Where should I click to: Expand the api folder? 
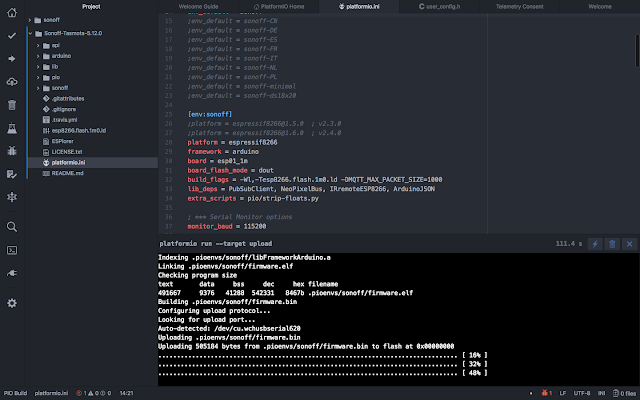(x=38, y=45)
